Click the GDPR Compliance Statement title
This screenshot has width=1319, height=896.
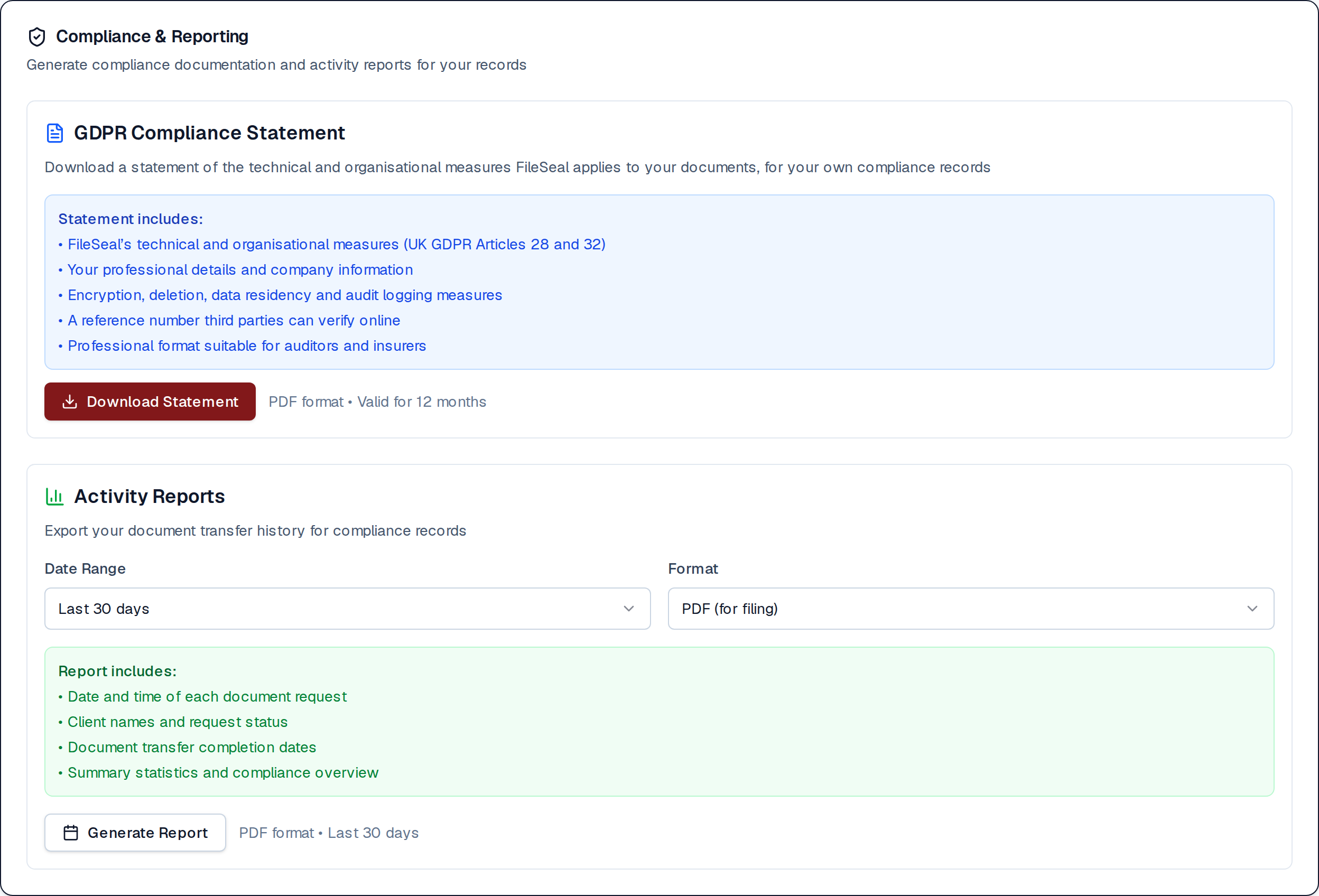click(209, 133)
